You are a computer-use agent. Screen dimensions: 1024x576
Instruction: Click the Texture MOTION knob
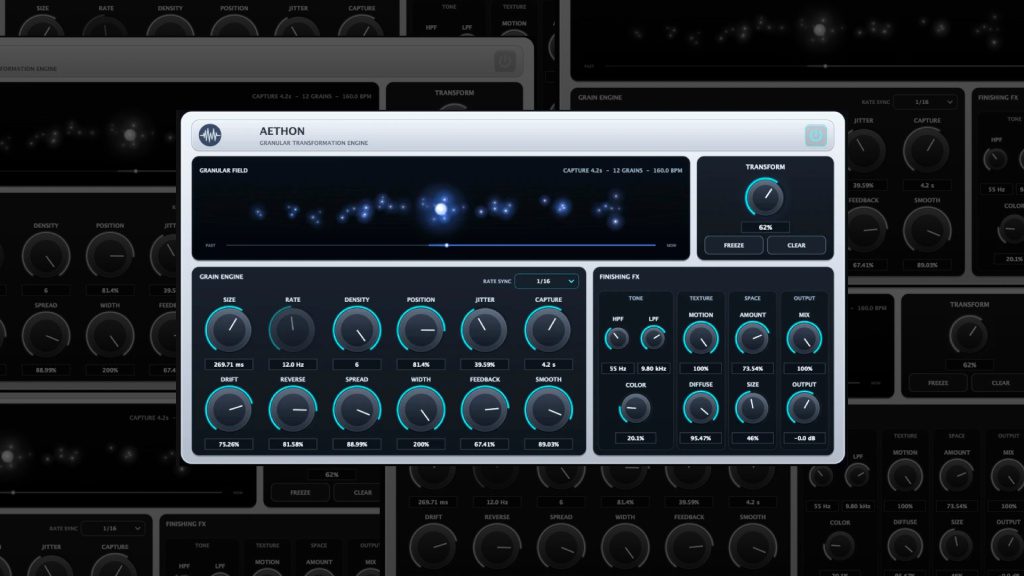tap(701, 339)
